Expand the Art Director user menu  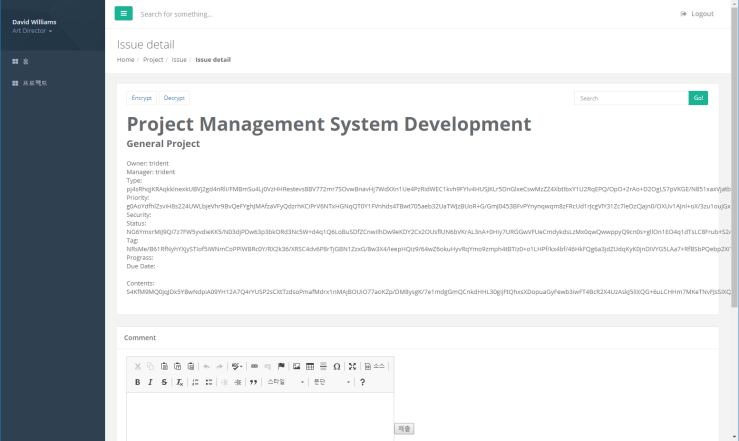(33, 31)
